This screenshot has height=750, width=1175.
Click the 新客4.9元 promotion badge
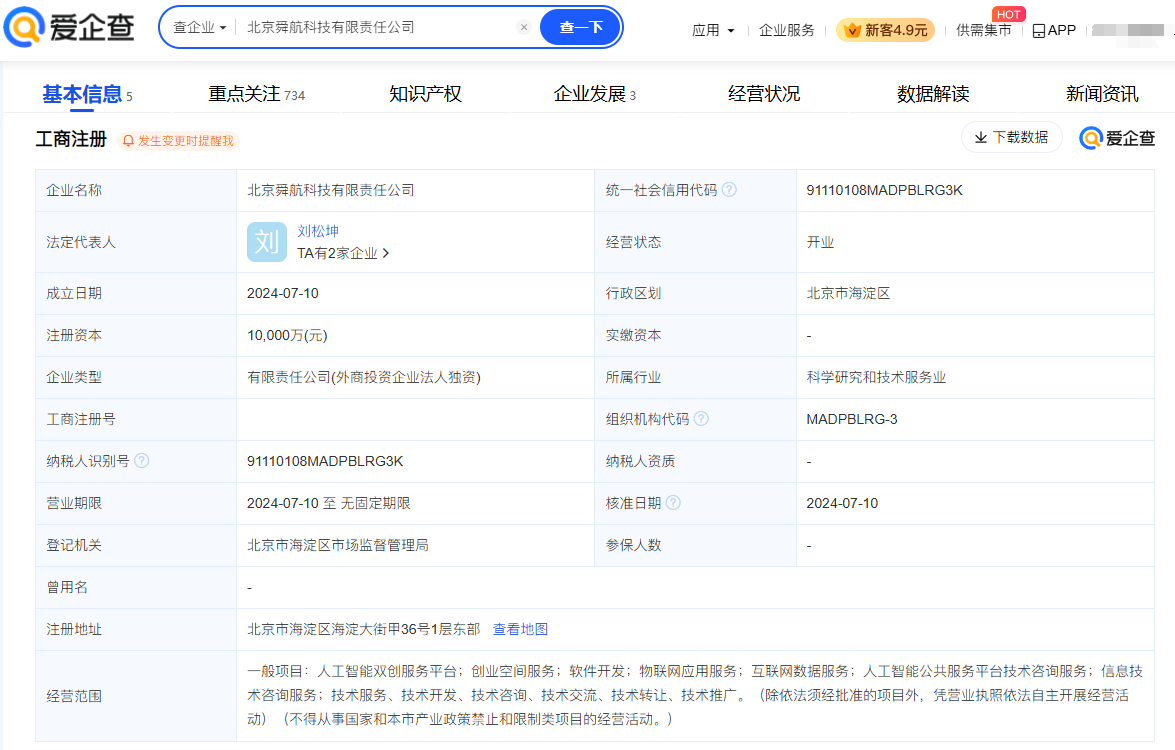tap(885, 30)
